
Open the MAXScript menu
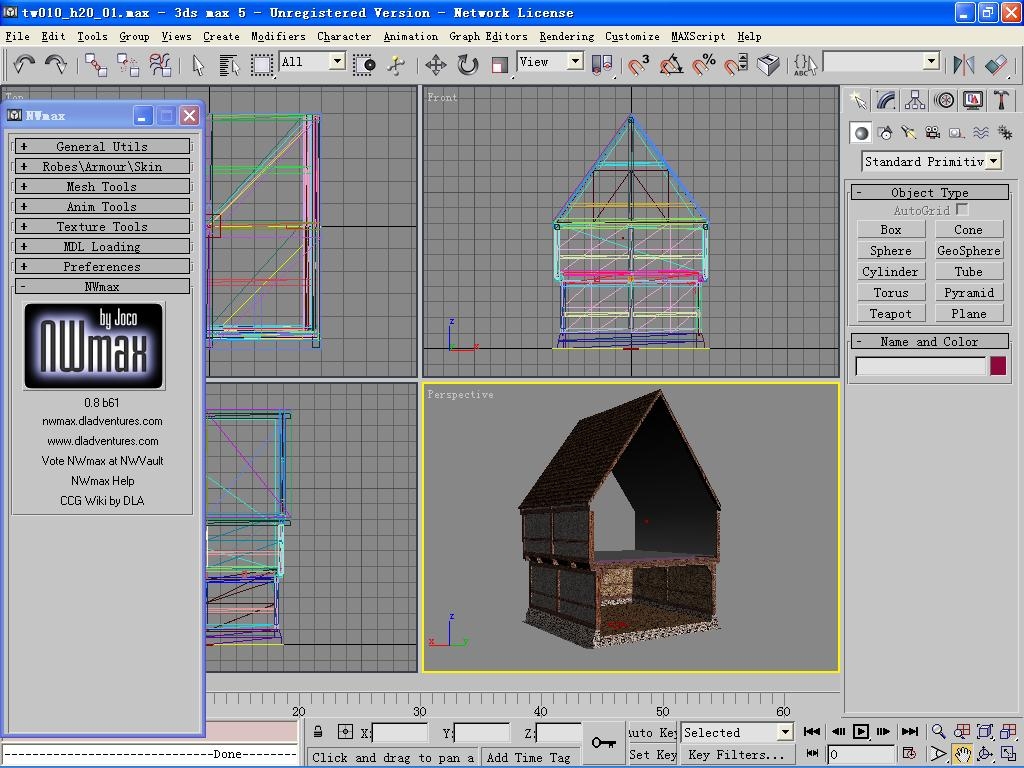click(x=698, y=36)
